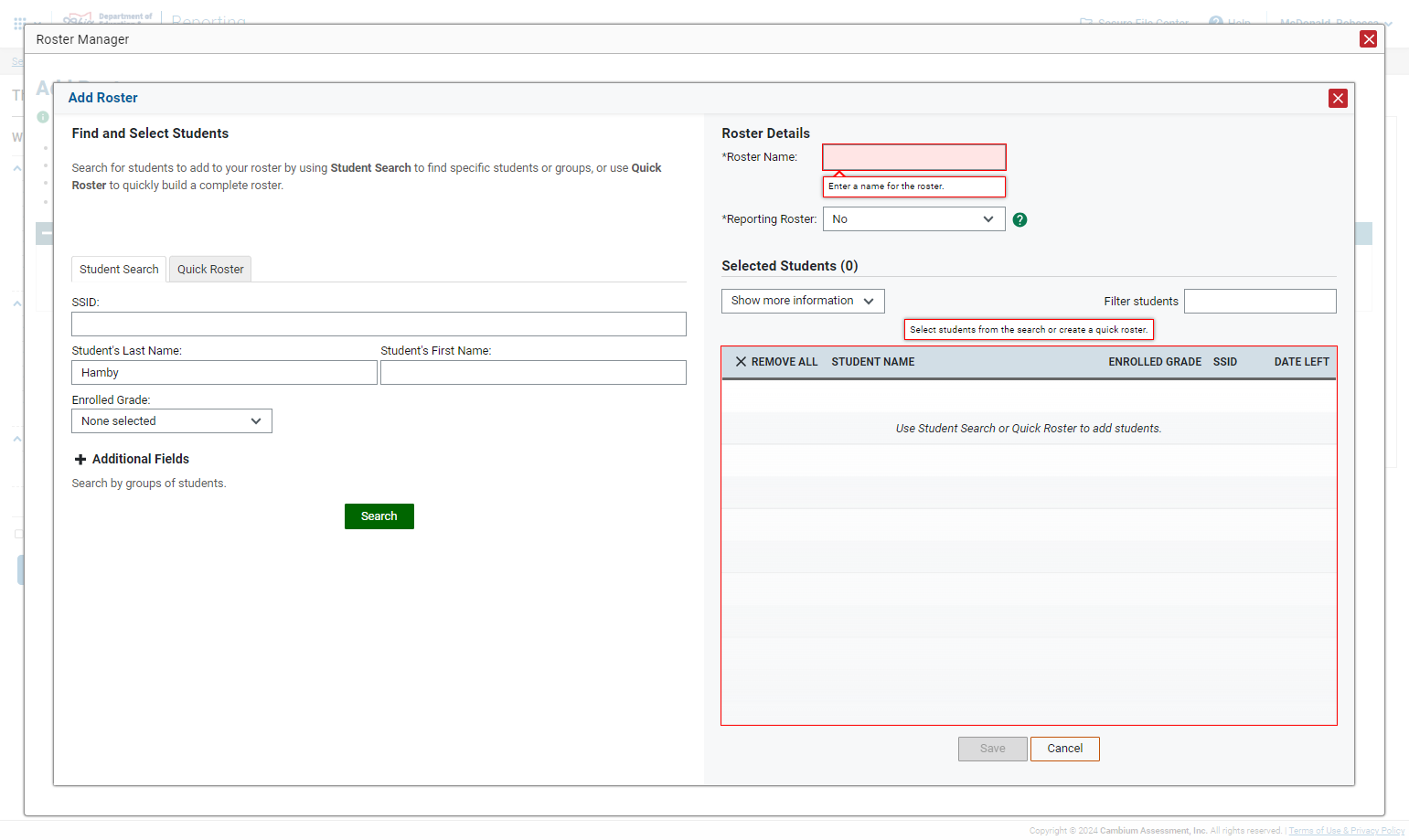Click the Terms of Use & Privacy Policy link
The image size is (1409, 840).
point(1347,831)
